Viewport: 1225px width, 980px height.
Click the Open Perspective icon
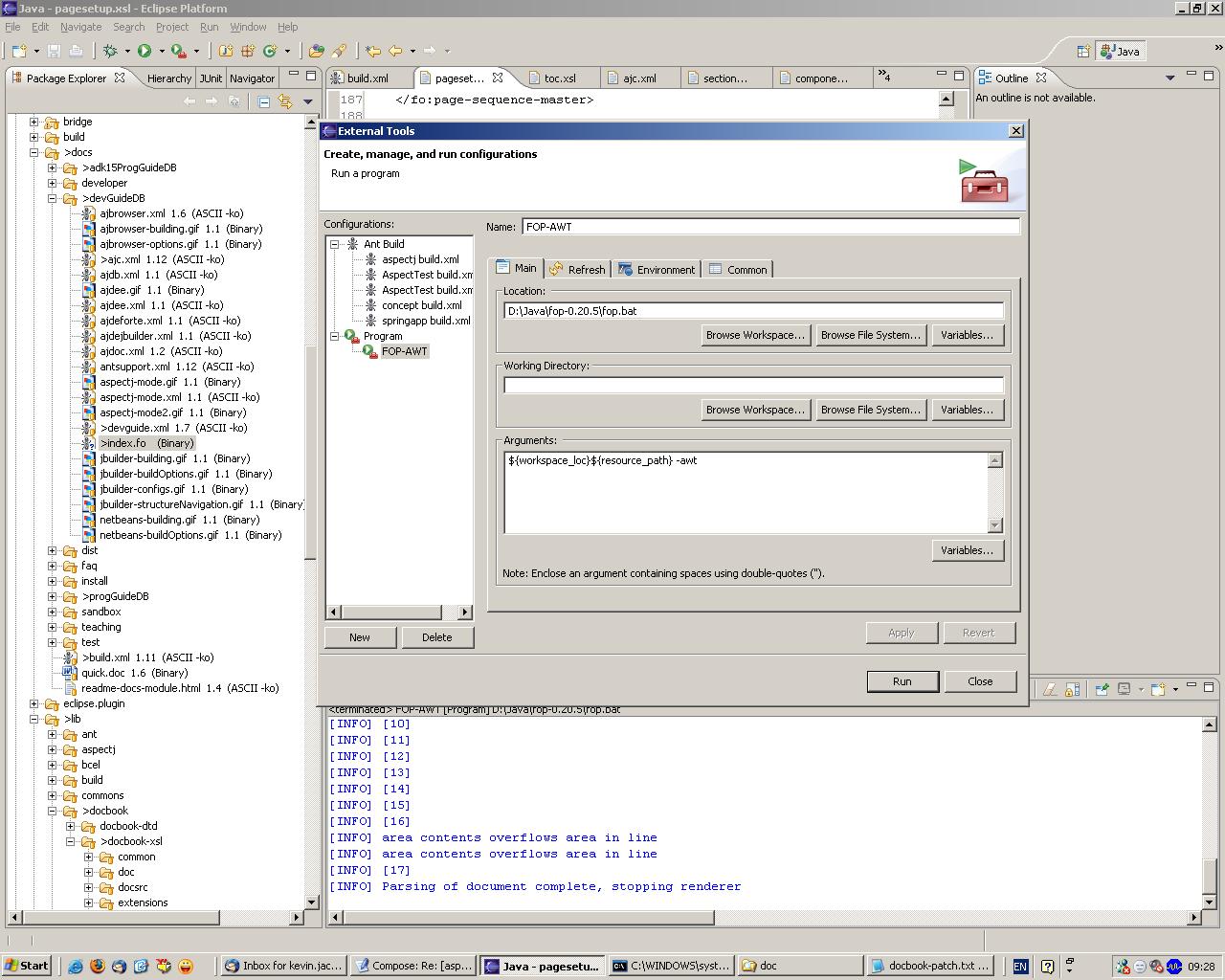click(x=1083, y=52)
